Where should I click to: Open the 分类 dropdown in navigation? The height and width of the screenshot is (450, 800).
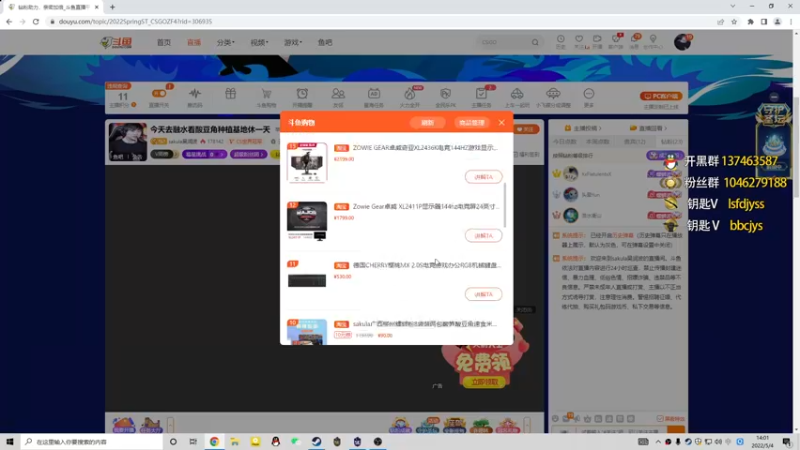226,42
